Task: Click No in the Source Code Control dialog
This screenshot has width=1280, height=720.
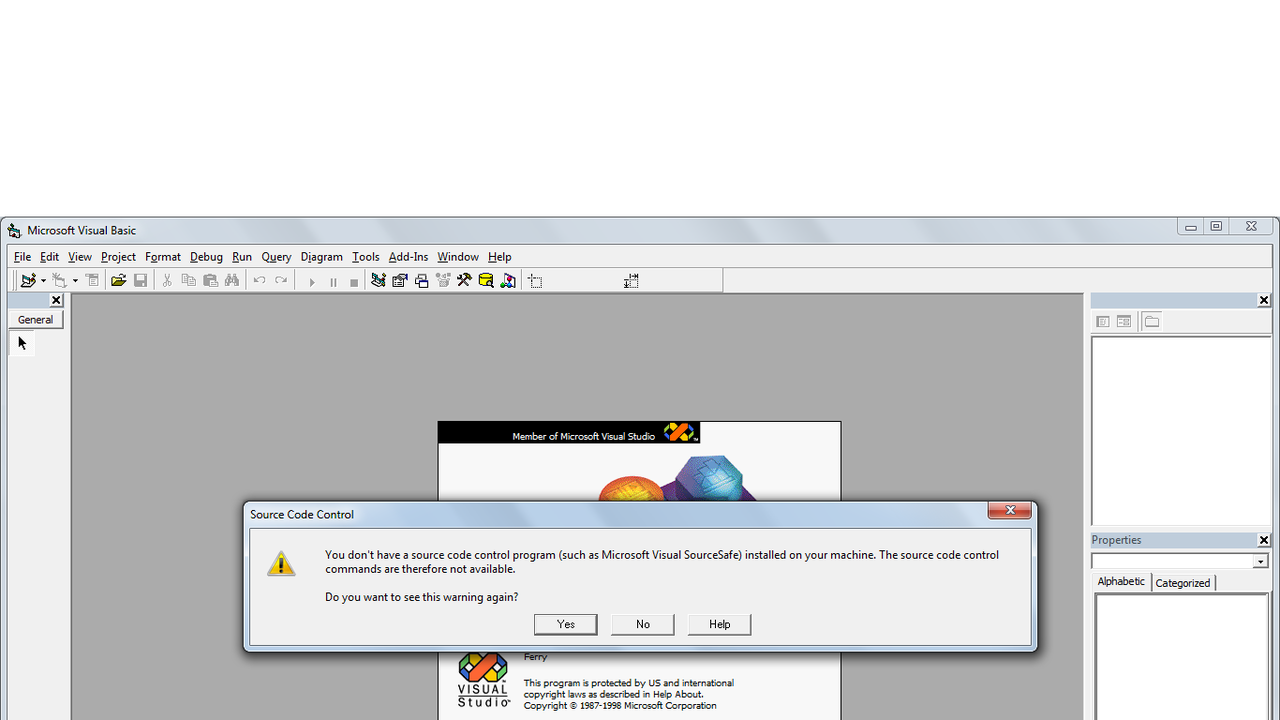Action: pos(643,624)
